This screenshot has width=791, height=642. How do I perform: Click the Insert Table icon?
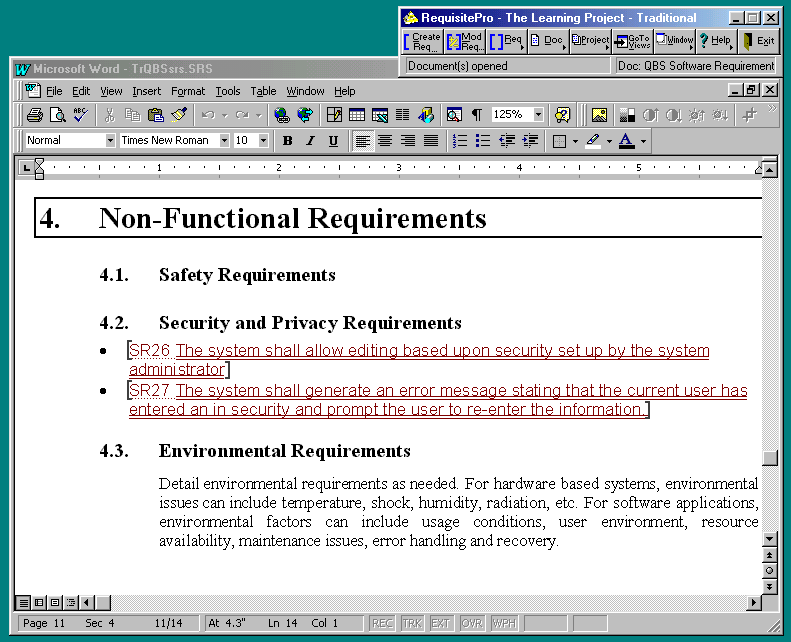coord(357,115)
